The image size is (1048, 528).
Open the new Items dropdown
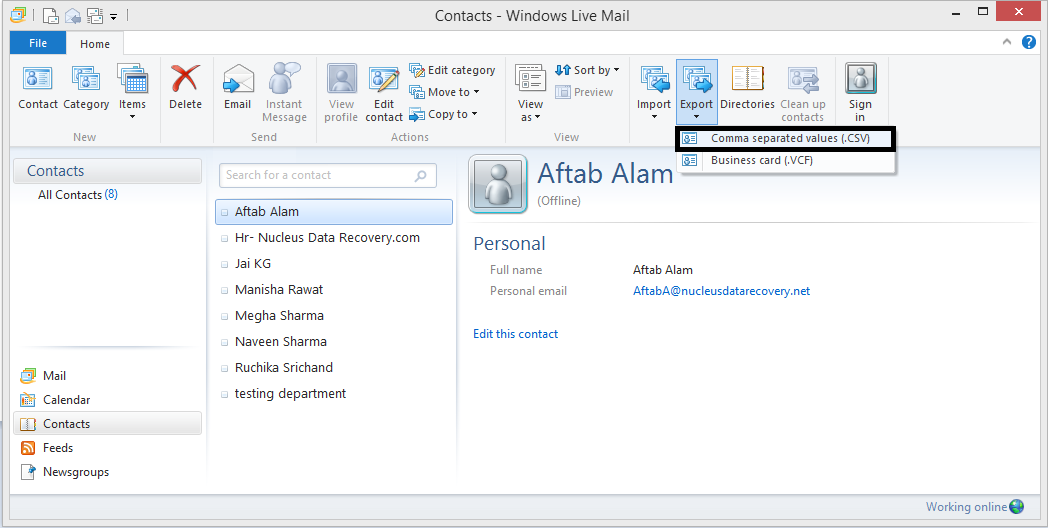[x=132, y=92]
